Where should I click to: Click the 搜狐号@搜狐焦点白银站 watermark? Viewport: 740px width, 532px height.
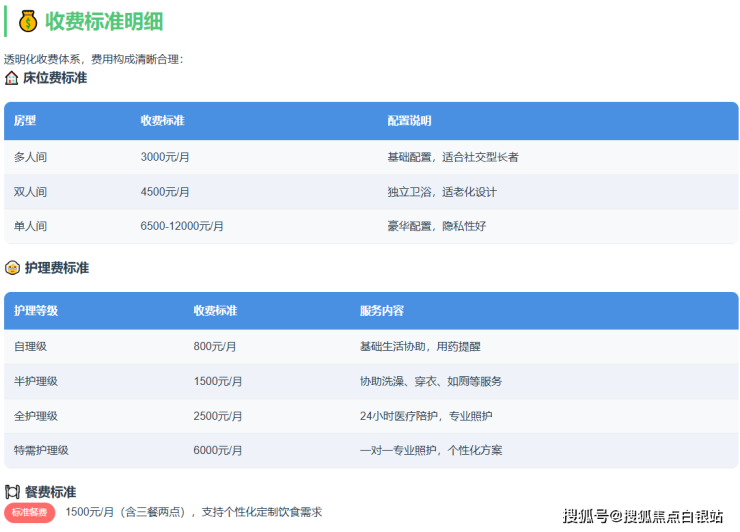click(x=642, y=516)
